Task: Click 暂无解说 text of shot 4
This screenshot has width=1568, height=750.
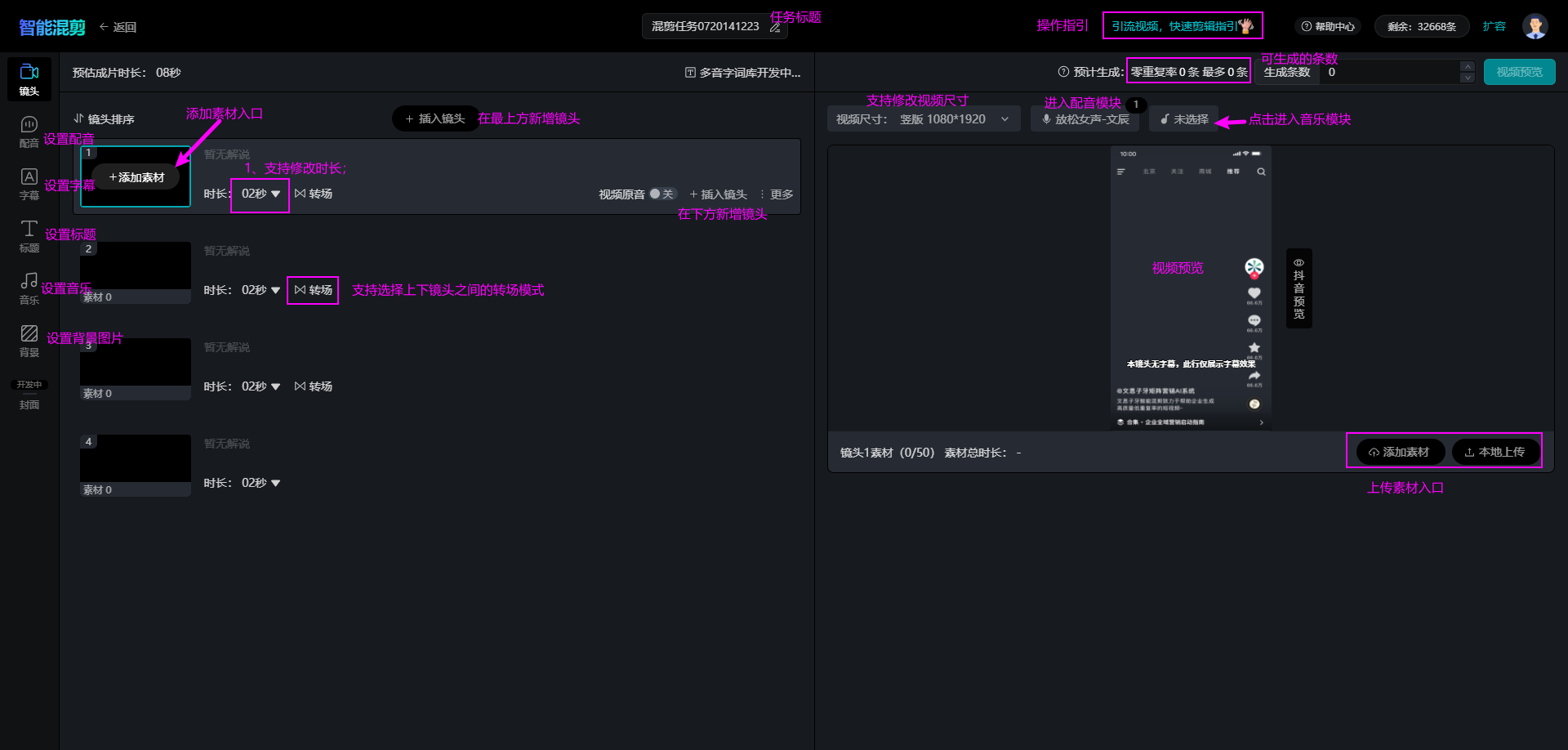Action: coord(227,444)
